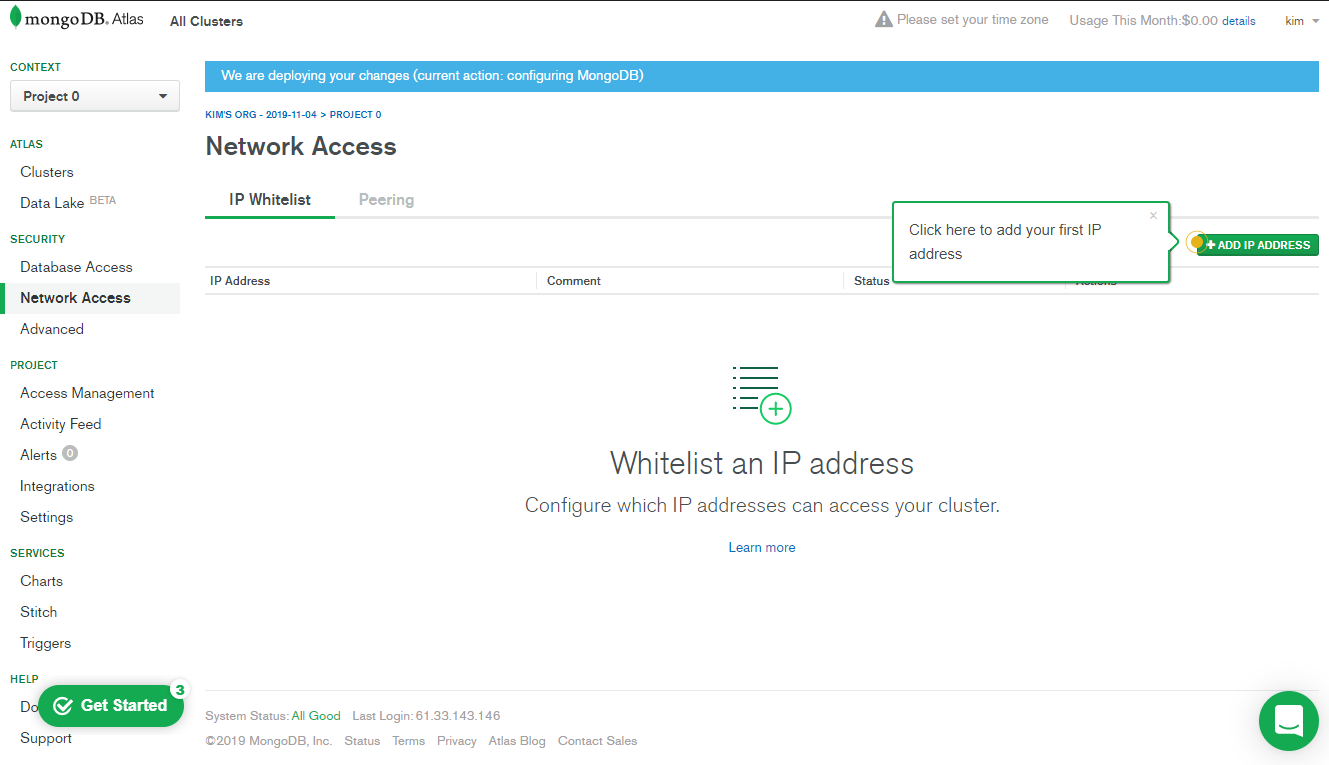Image resolution: width=1329 pixels, height=765 pixels.
Task: Open All Clusters in top bar
Action: tap(206, 21)
